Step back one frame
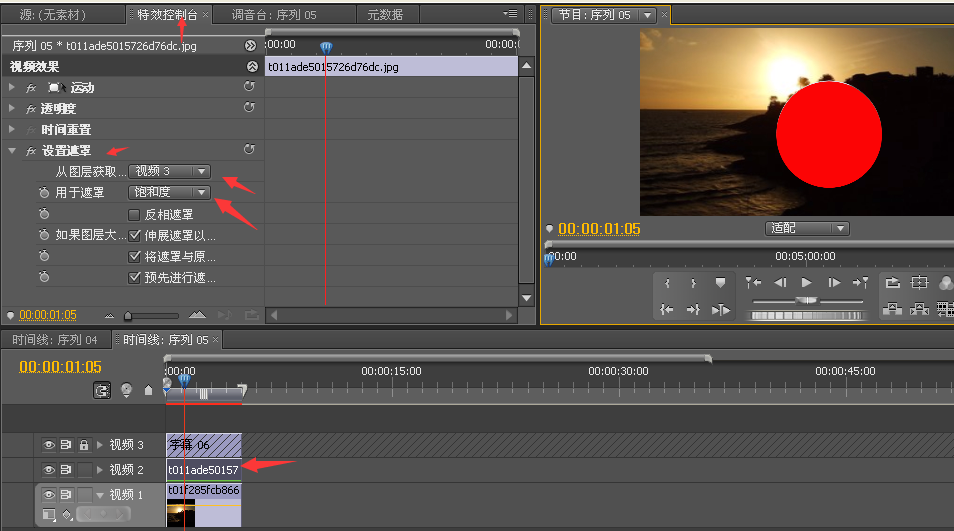The height and width of the screenshot is (531, 954). pyautogui.click(x=780, y=282)
